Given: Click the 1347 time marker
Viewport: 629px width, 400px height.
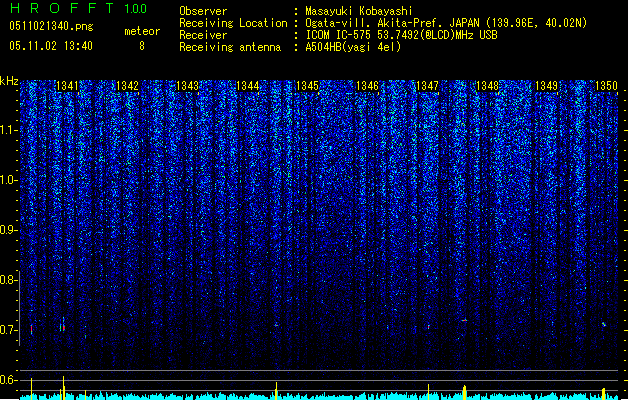Looking at the screenshot, I should pyautogui.click(x=428, y=86).
